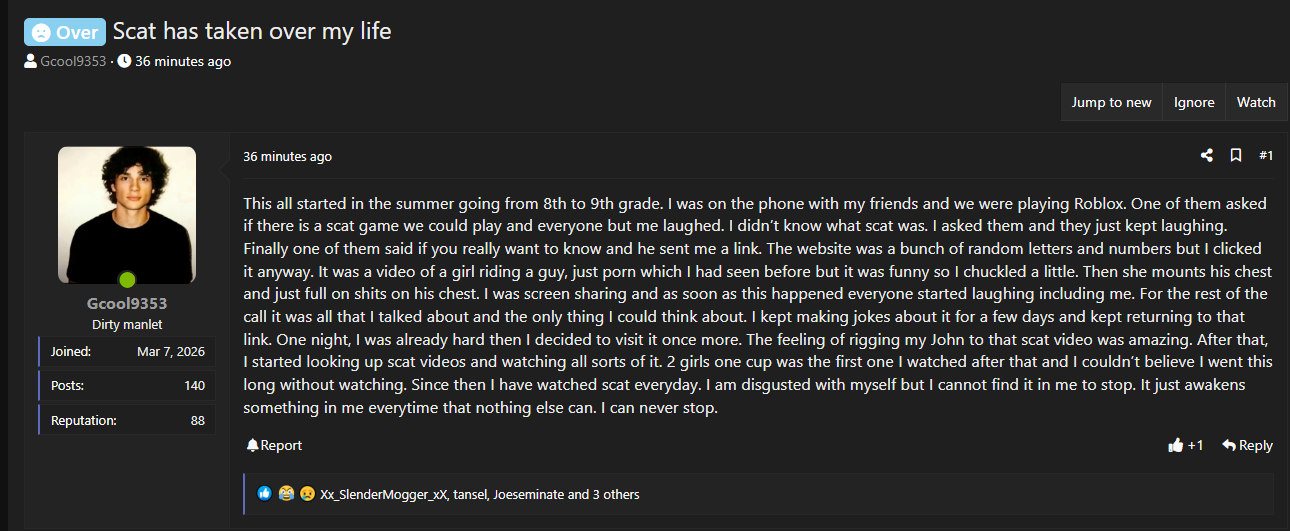Screen dimensions: 1290x531
Task: Open Xx_SlenderMogger_xX's profile from reactions
Action: coord(385,494)
